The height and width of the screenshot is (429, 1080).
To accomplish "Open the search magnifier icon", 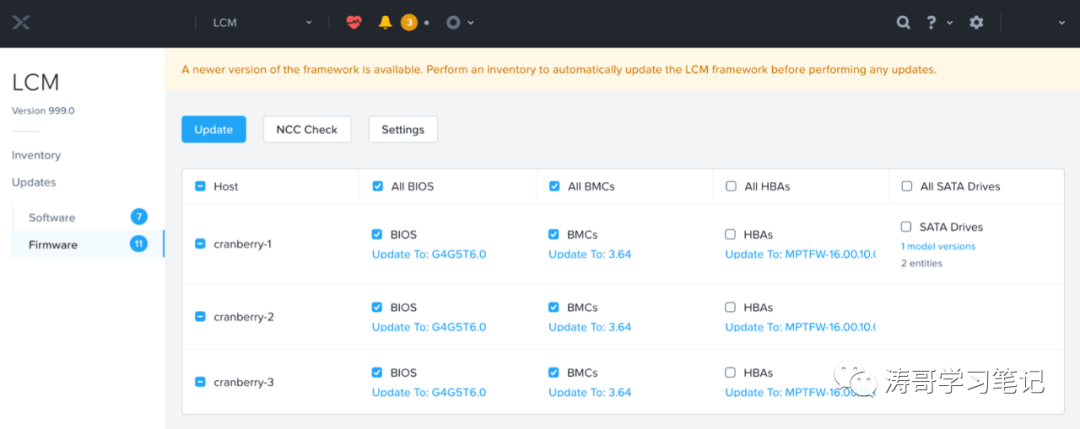I will (x=903, y=23).
